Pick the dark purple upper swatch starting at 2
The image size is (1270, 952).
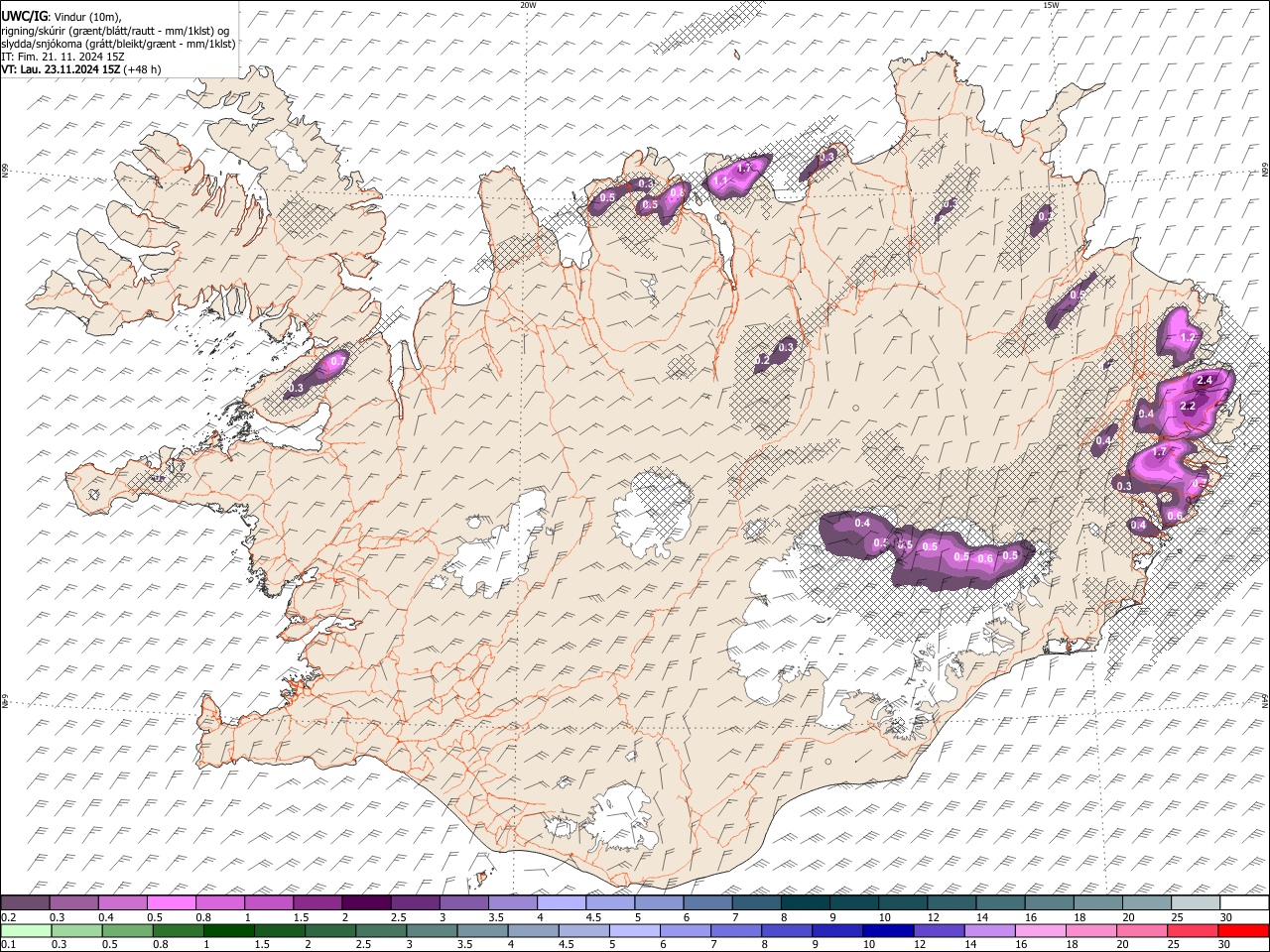pyautogui.click(x=366, y=902)
